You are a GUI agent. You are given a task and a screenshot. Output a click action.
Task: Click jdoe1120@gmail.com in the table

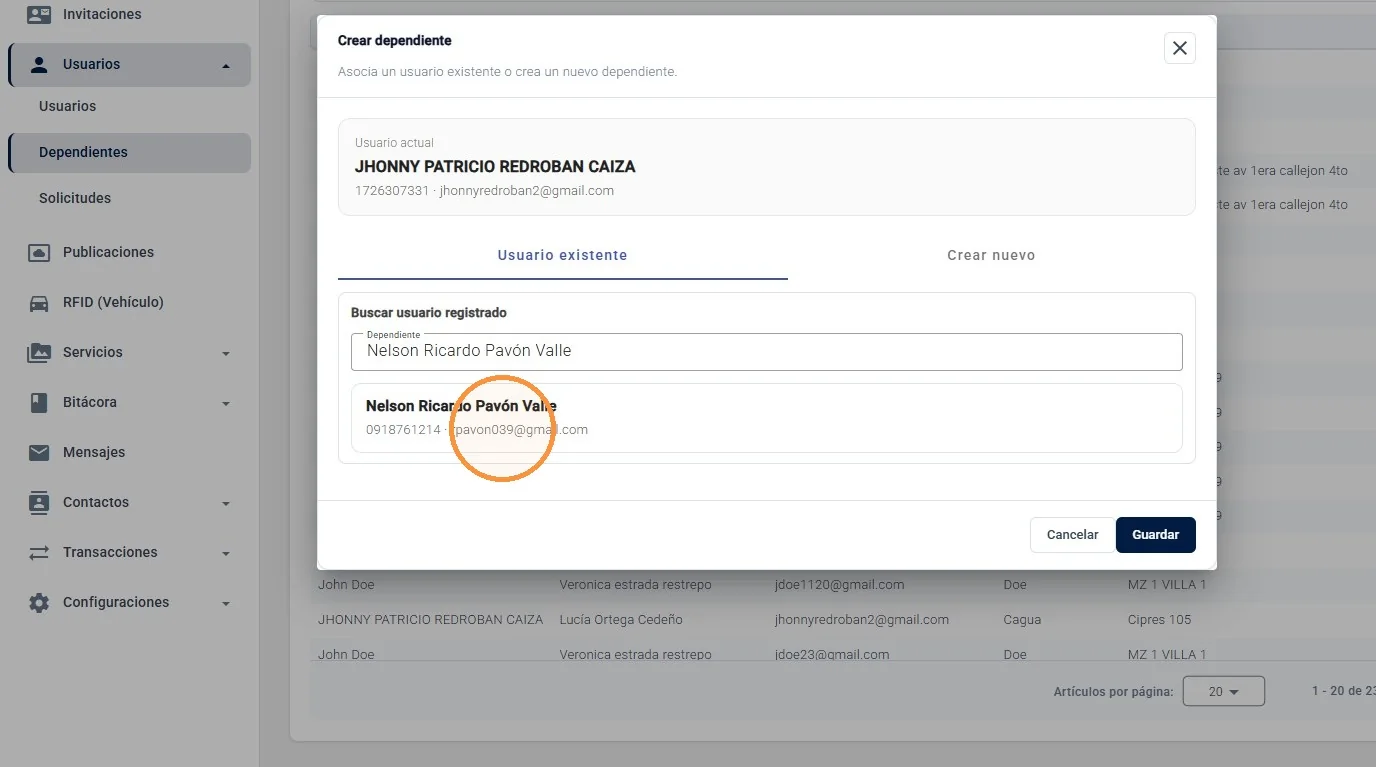(839, 584)
